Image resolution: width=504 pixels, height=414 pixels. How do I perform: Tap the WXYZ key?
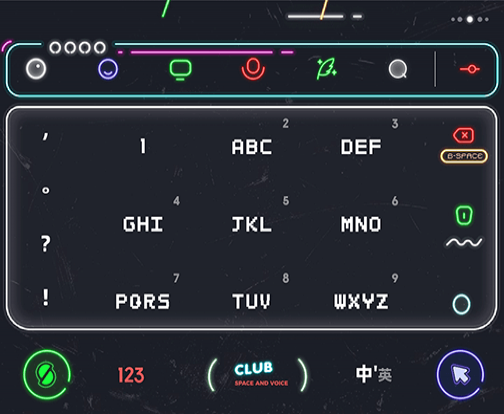coord(361,301)
